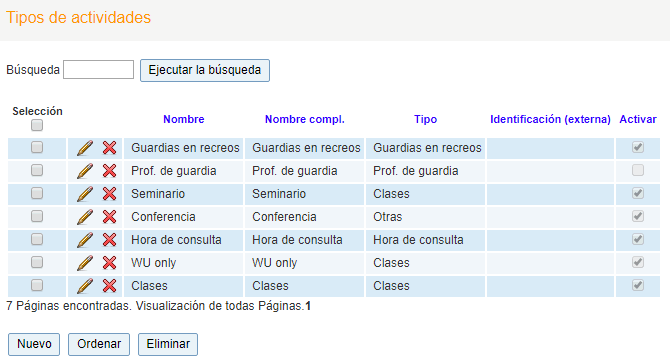The height and width of the screenshot is (364, 670).
Task: Click the Nuevo button
Action: tap(34, 344)
